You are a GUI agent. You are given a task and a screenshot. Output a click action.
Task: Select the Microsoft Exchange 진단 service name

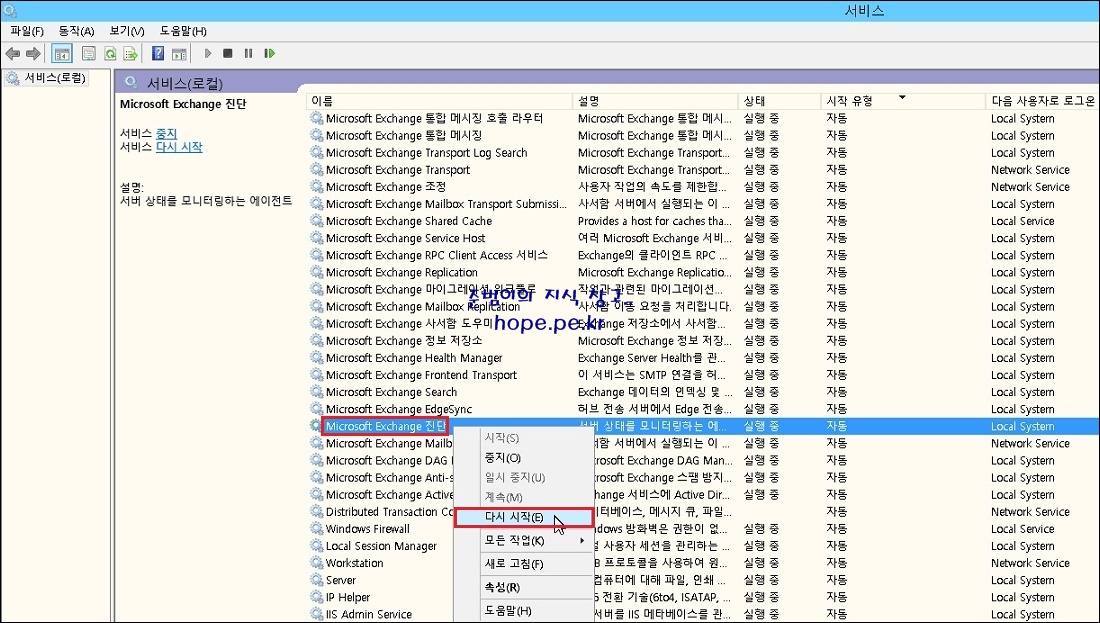(386, 426)
